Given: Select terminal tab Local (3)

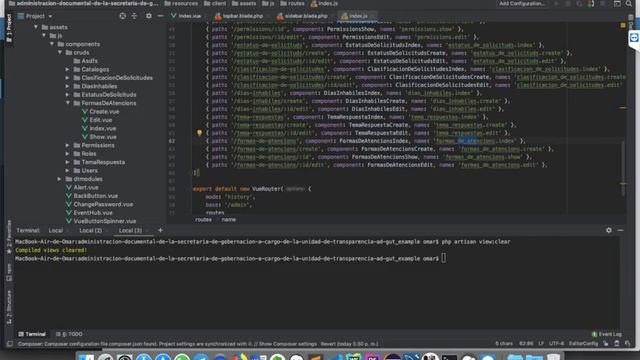Looking at the screenshot, I should [x=130, y=231].
